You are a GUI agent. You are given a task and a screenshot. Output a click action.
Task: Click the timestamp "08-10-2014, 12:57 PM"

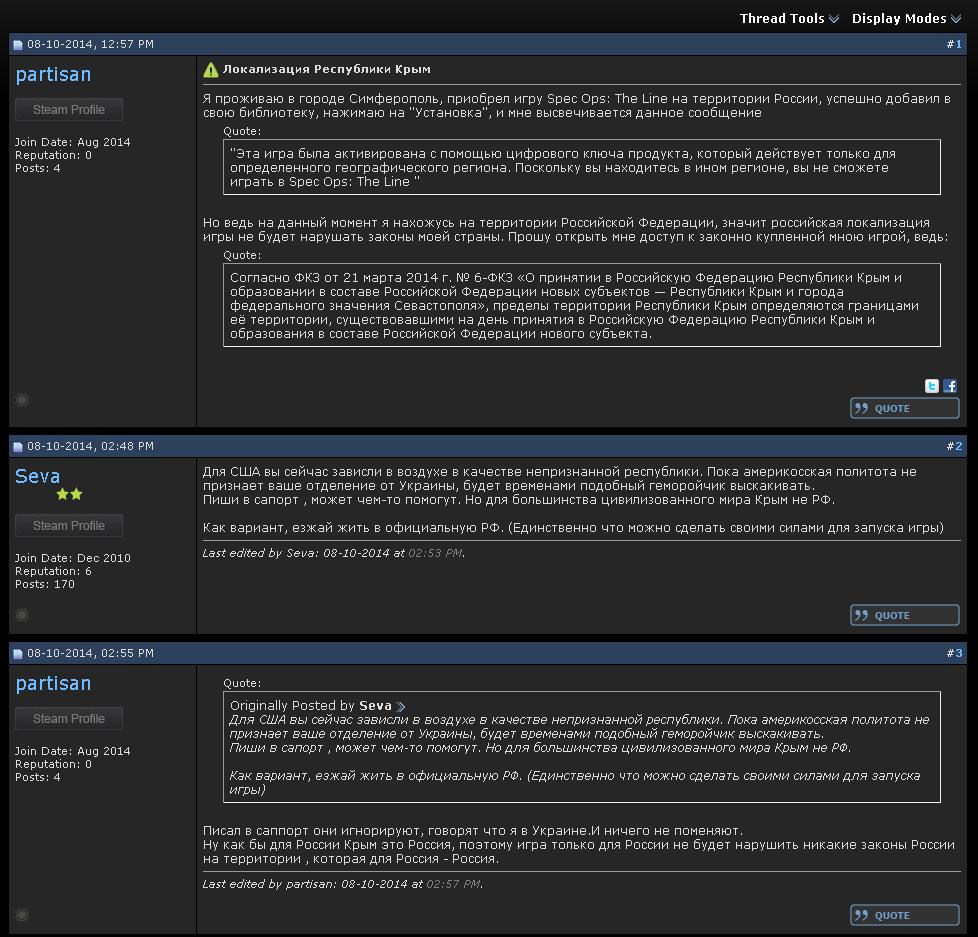click(90, 44)
